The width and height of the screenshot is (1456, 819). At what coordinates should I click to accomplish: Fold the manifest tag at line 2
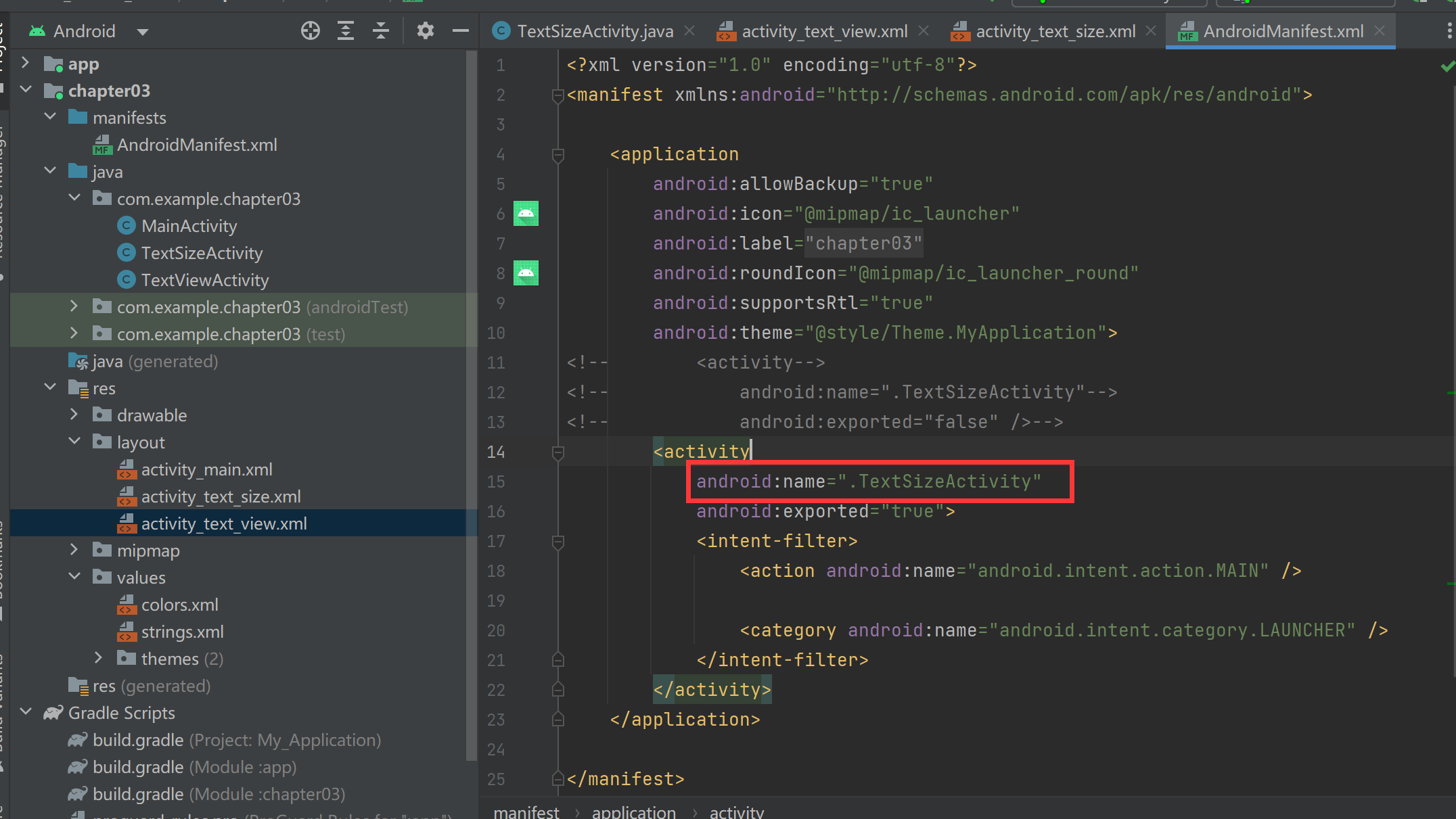pos(558,95)
